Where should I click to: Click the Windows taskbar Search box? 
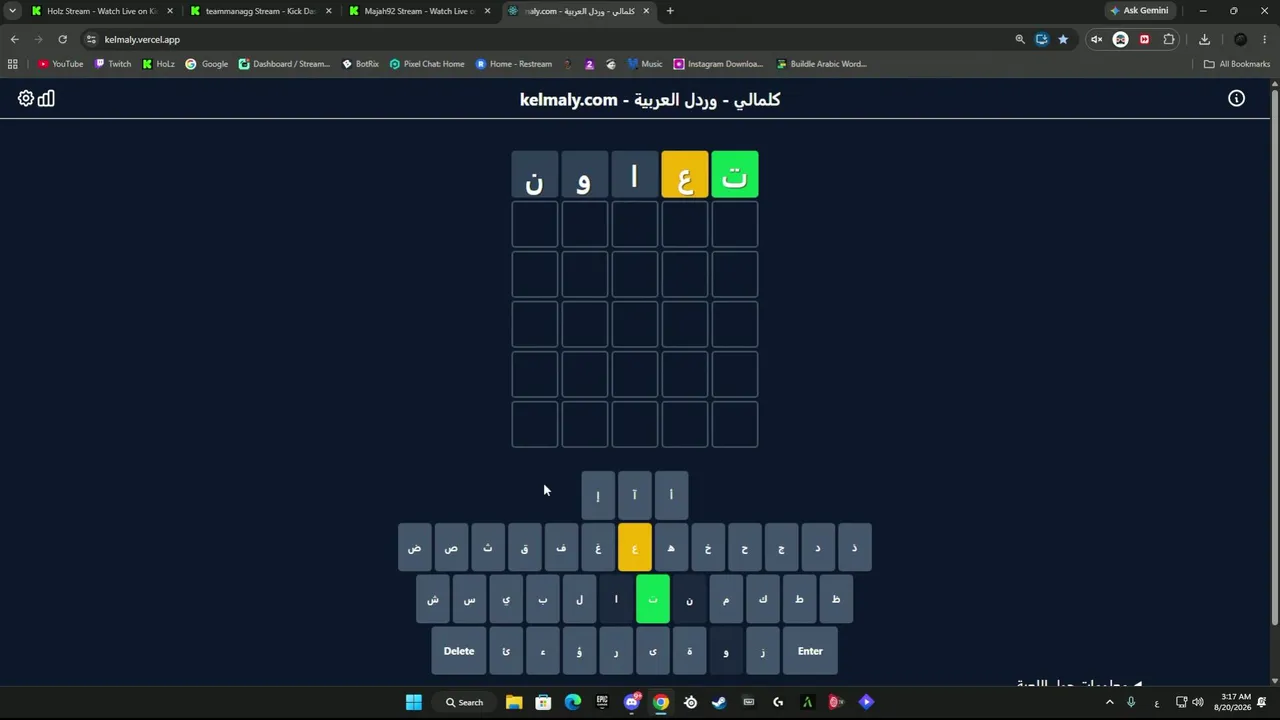click(x=465, y=702)
